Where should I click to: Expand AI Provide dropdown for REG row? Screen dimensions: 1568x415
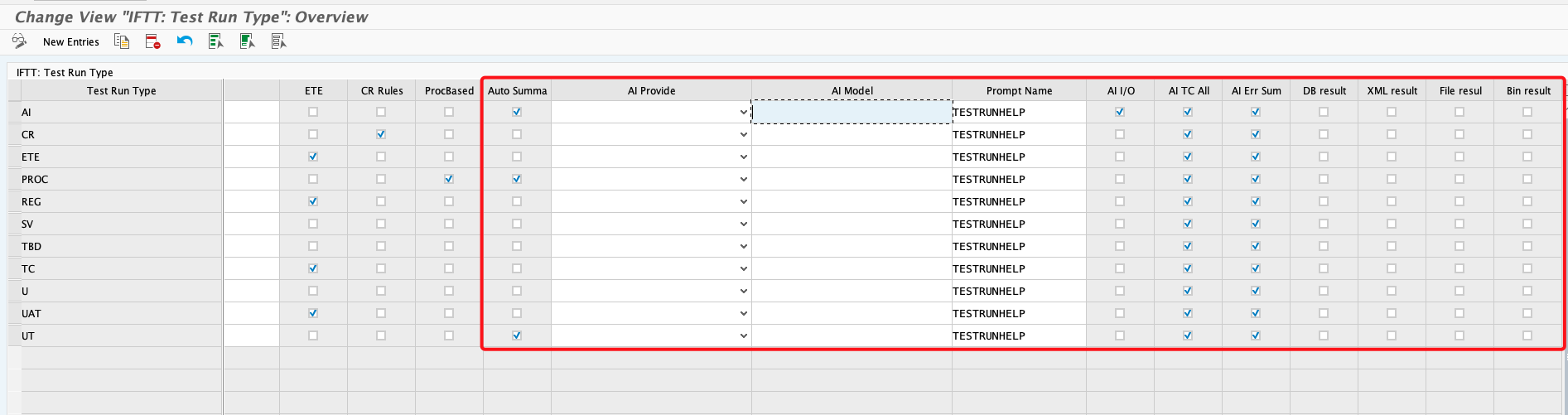743,202
